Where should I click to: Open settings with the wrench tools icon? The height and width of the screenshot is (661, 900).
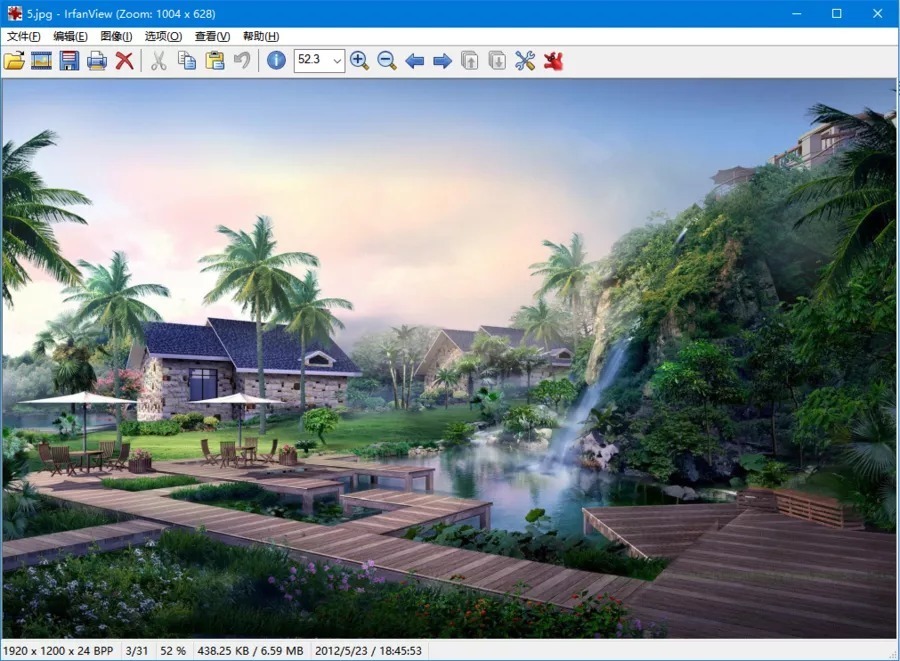525,61
